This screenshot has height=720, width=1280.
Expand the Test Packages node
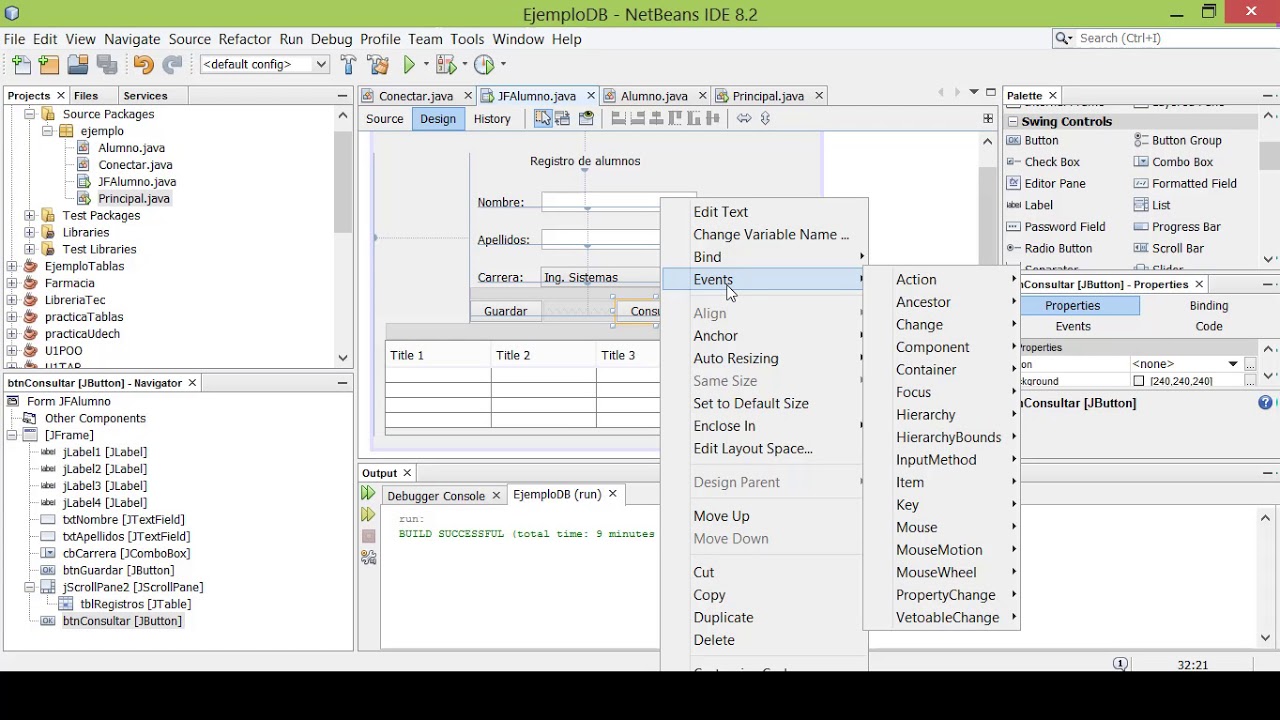click(29, 215)
